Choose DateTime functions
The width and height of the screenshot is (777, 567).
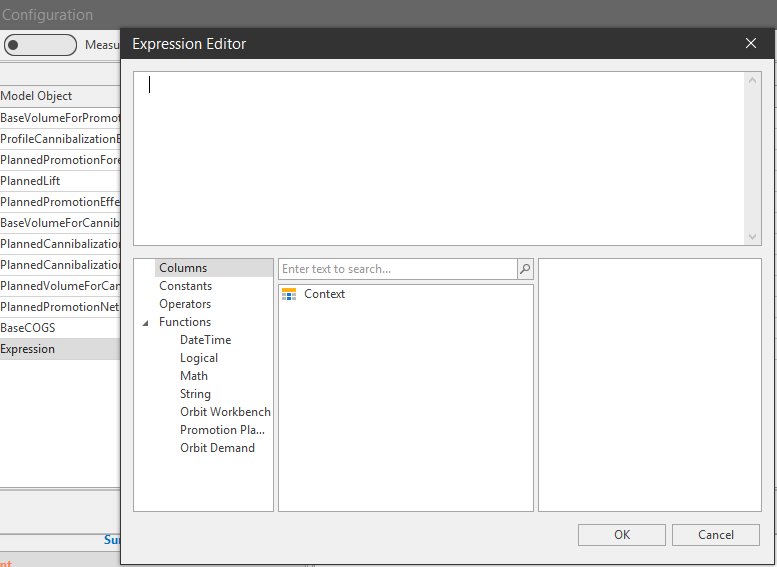[206, 340]
